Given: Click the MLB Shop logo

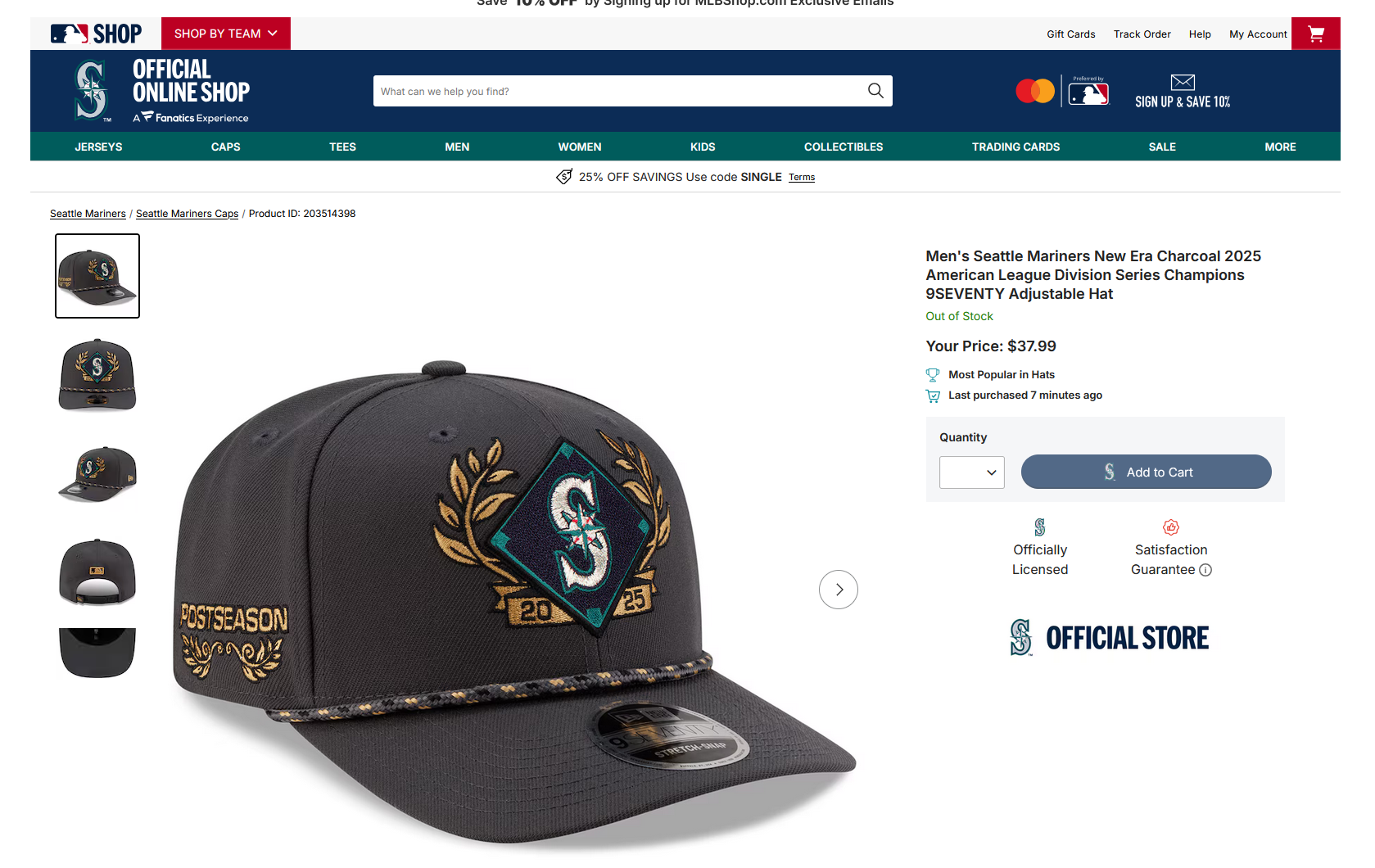Looking at the screenshot, I should click(x=96, y=34).
